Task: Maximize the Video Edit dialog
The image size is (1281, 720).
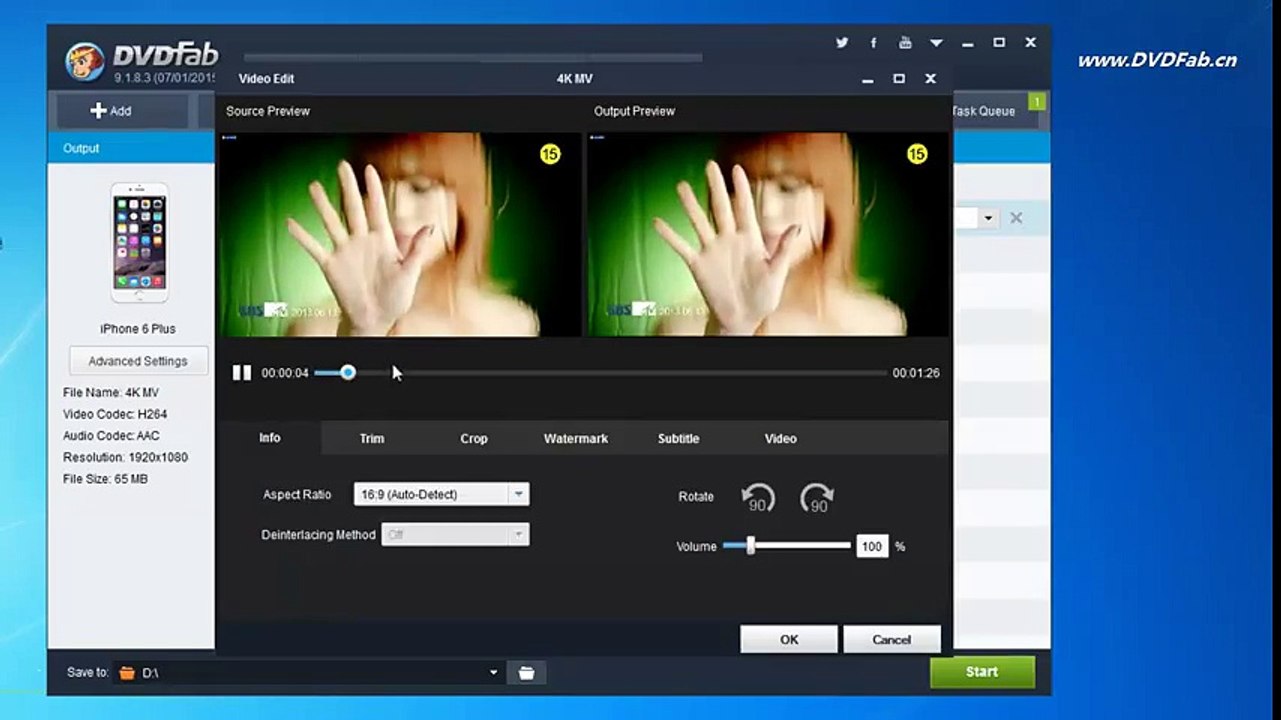Action: pos(899,78)
